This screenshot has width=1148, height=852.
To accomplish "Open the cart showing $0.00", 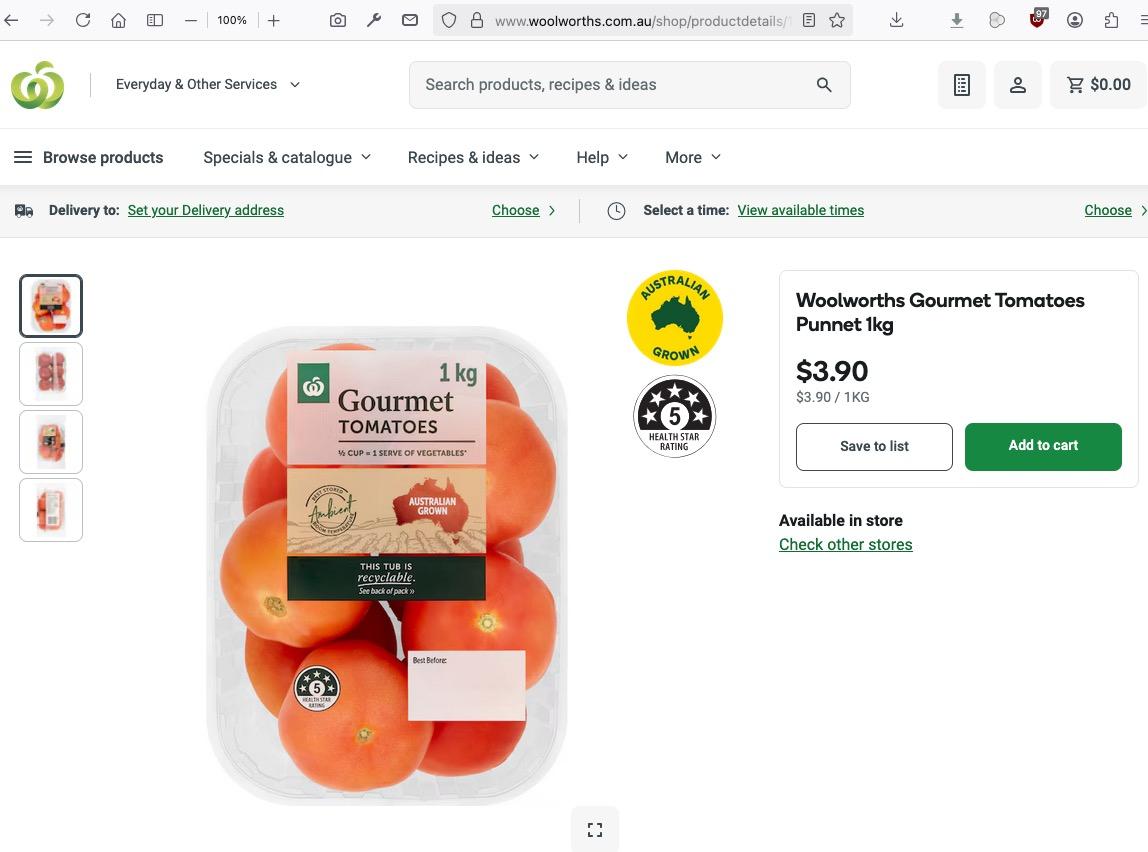I will [1098, 85].
